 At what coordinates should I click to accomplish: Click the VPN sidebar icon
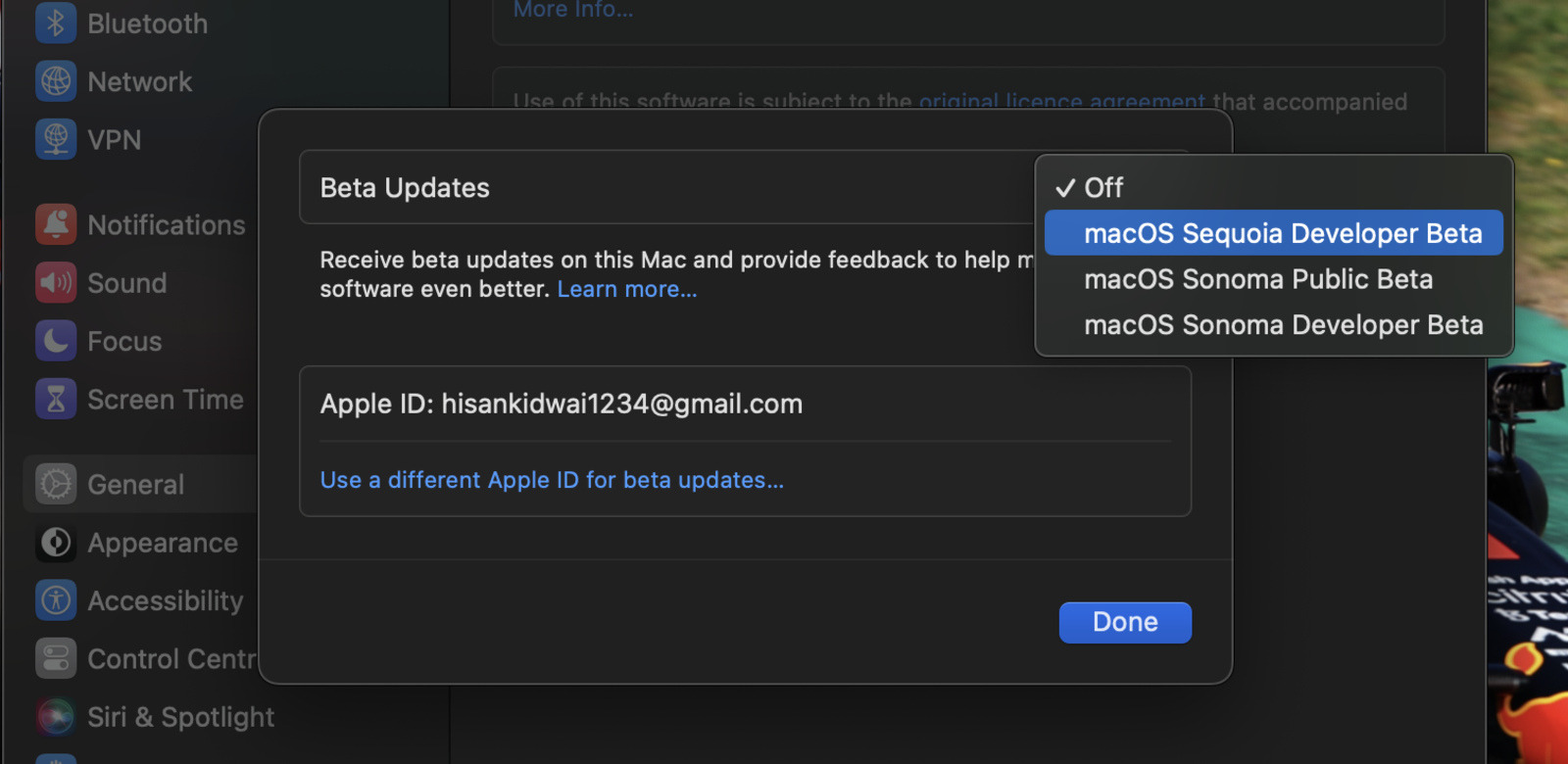pos(56,139)
